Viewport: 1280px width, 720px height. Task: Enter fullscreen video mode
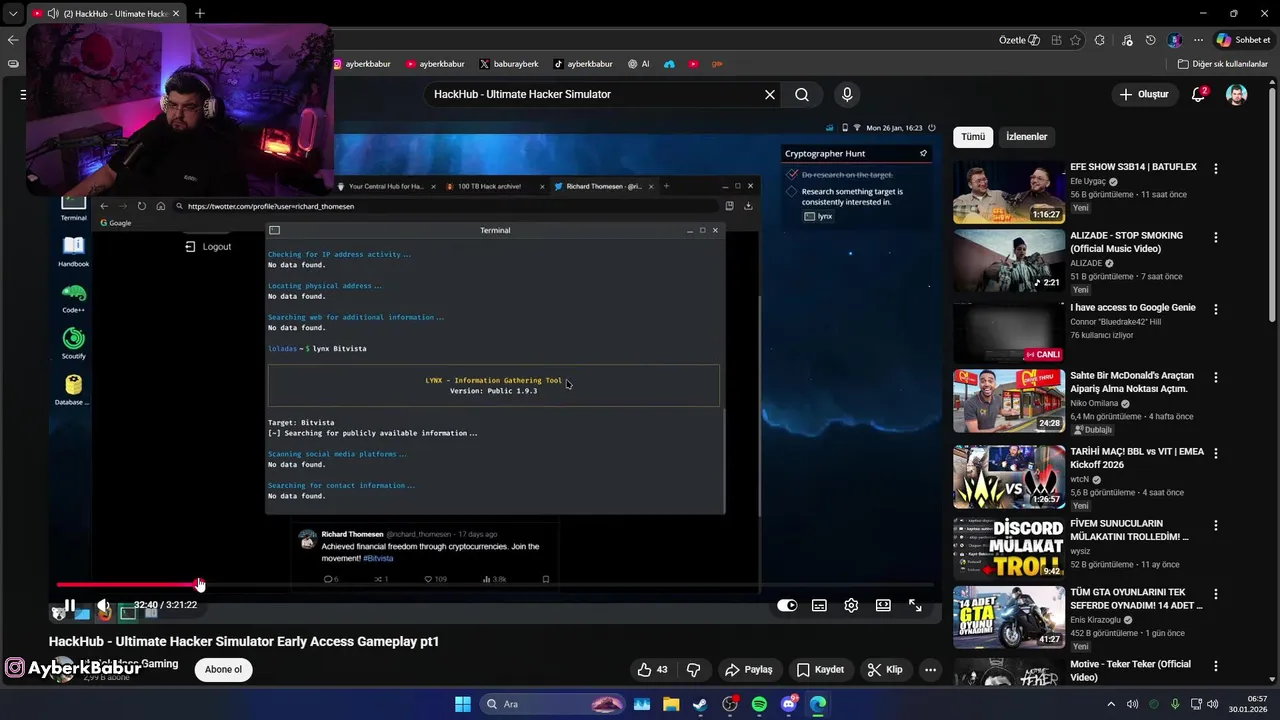click(x=915, y=605)
